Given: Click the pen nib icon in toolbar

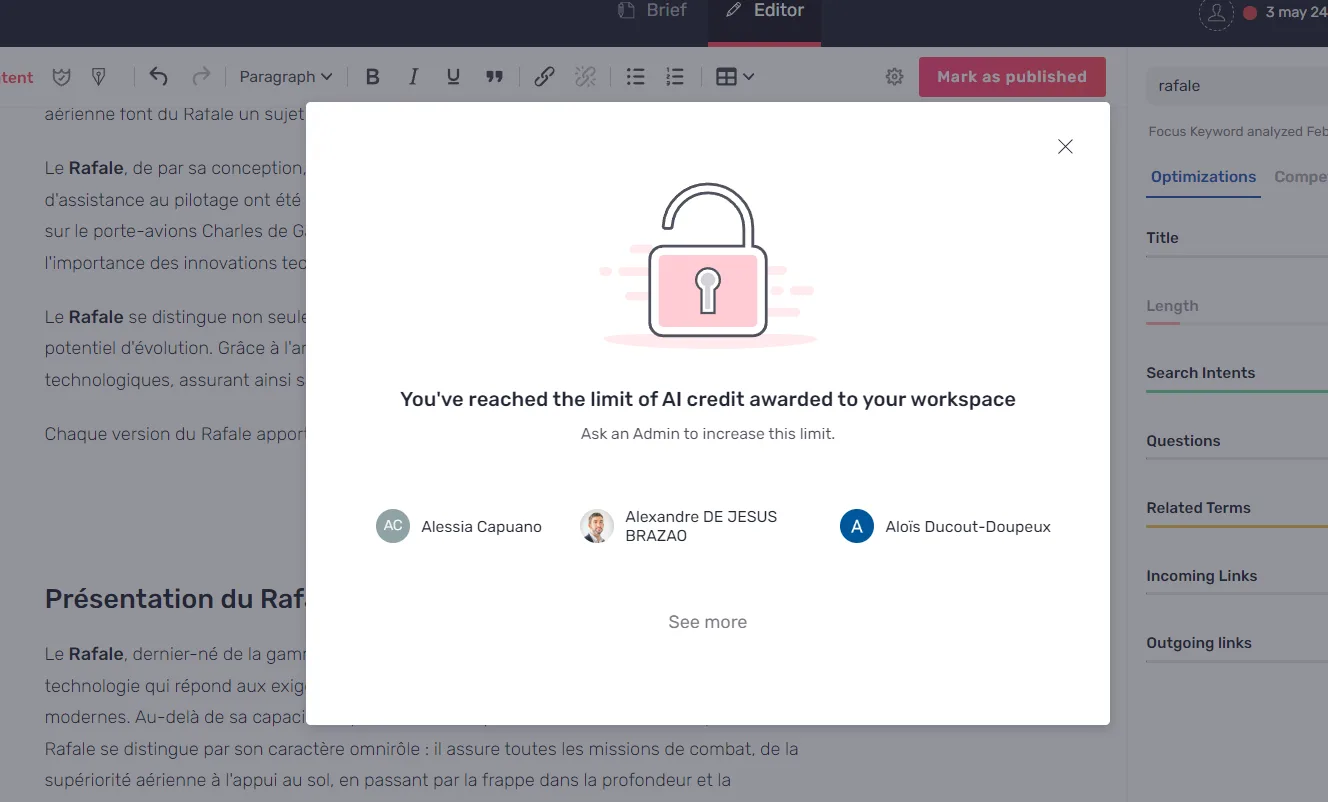Looking at the screenshot, I should pyautogui.click(x=98, y=77).
